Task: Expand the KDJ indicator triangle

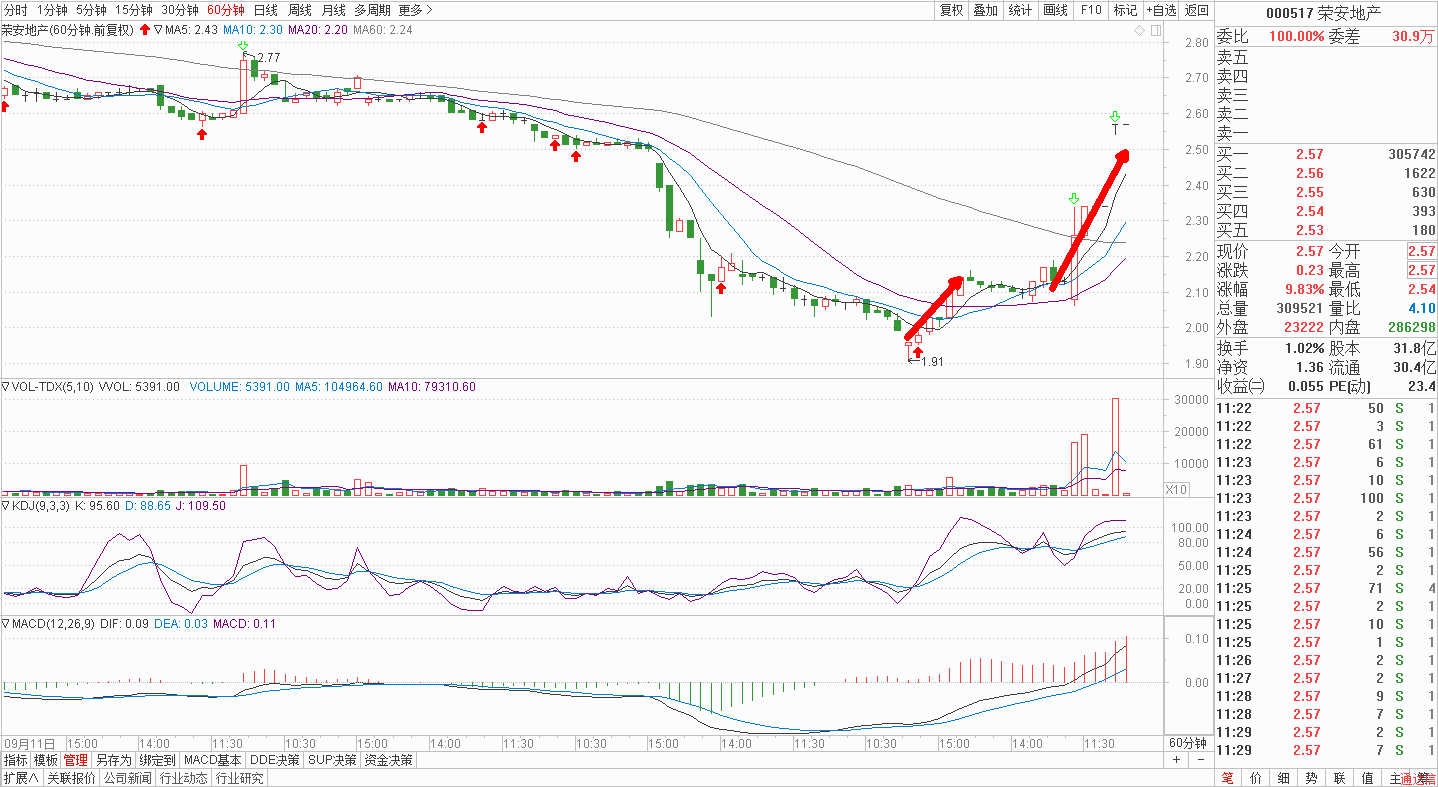Action: coord(5,506)
